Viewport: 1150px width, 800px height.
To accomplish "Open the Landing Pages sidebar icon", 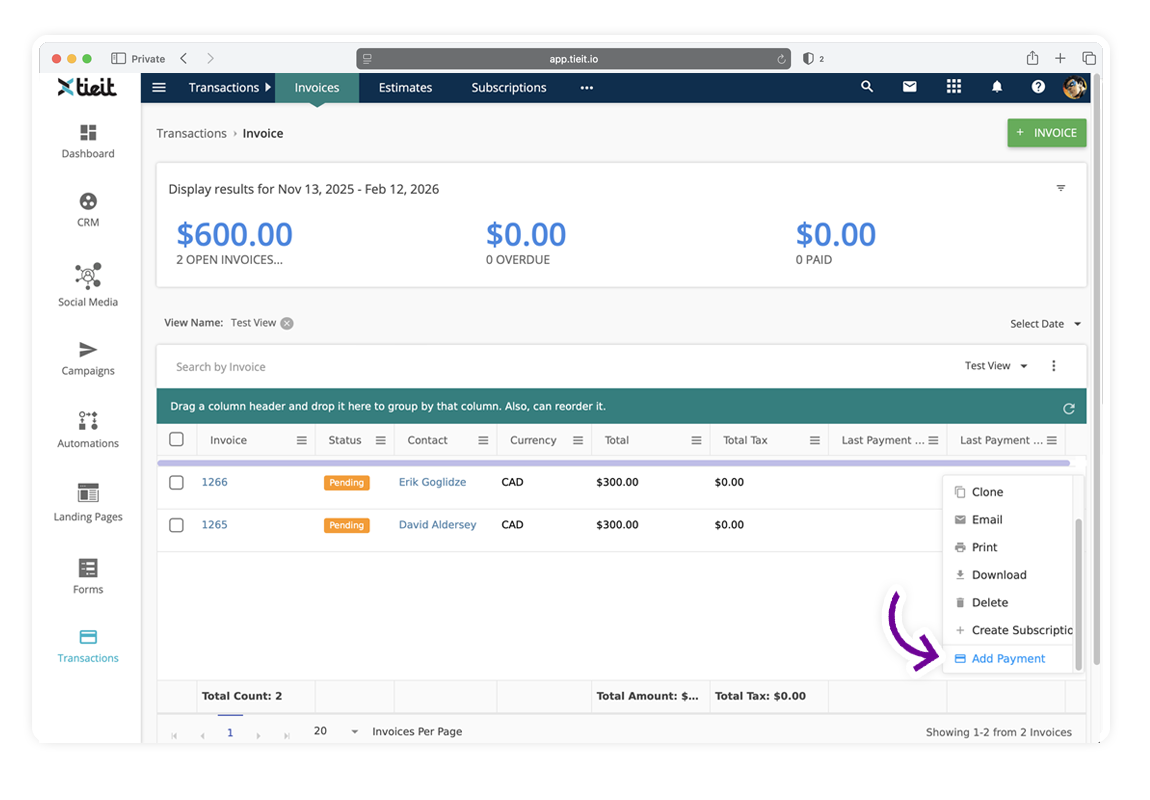I will [x=88, y=493].
